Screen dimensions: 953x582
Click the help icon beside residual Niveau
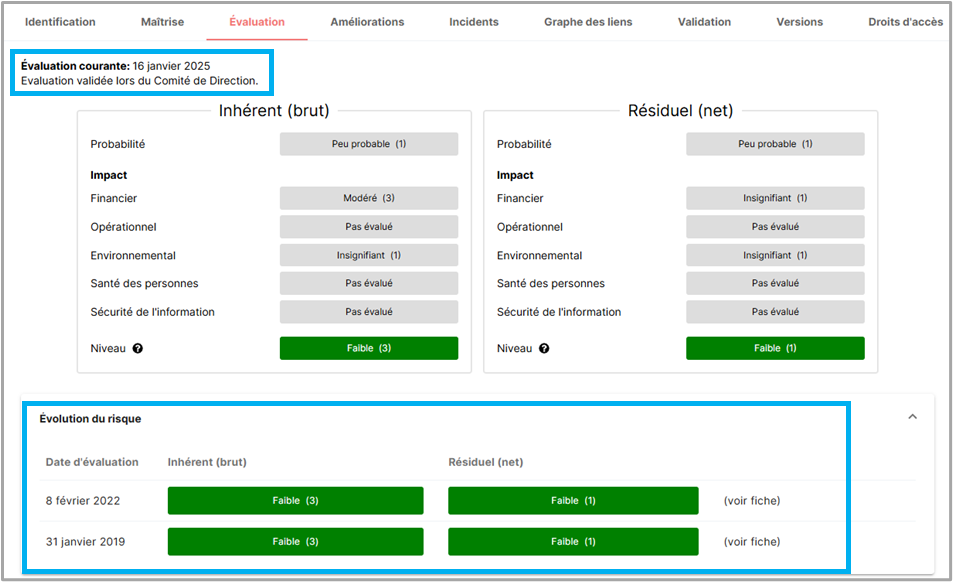coord(543,349)
